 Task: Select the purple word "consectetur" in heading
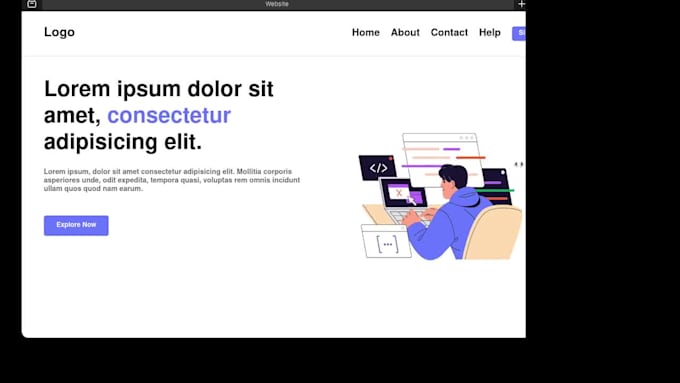click(x=169, y=115)
